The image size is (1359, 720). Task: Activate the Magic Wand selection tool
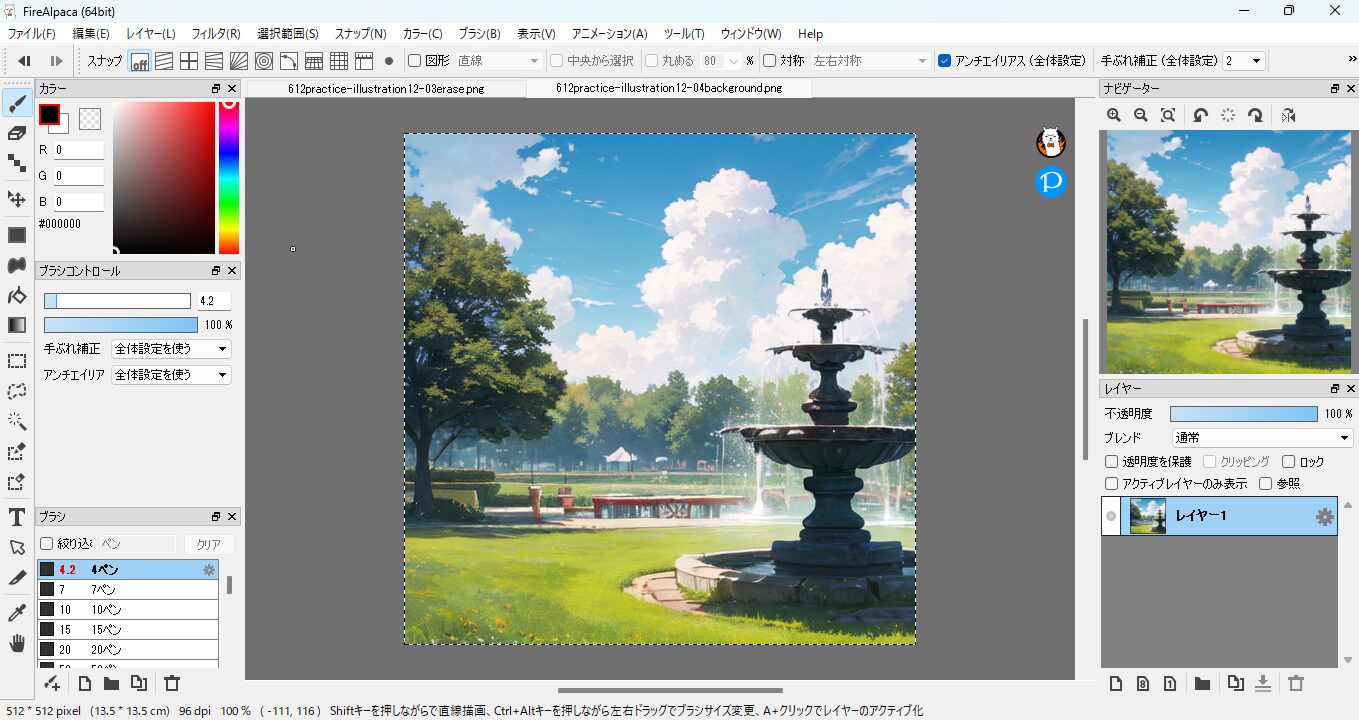coord(16,421)
